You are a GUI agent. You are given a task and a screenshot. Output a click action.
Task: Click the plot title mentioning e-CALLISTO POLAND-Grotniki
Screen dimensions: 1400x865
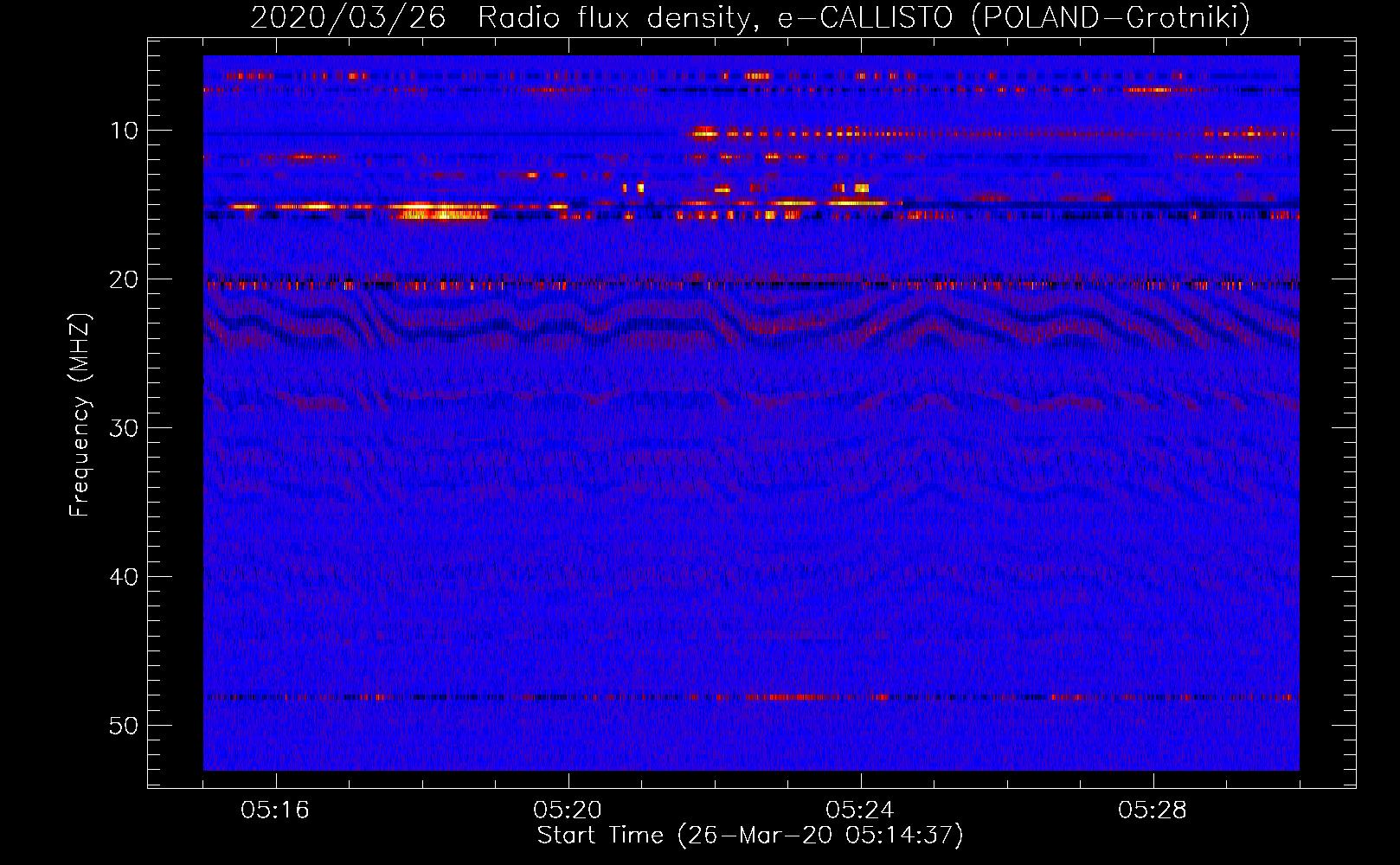coord(750,16)
